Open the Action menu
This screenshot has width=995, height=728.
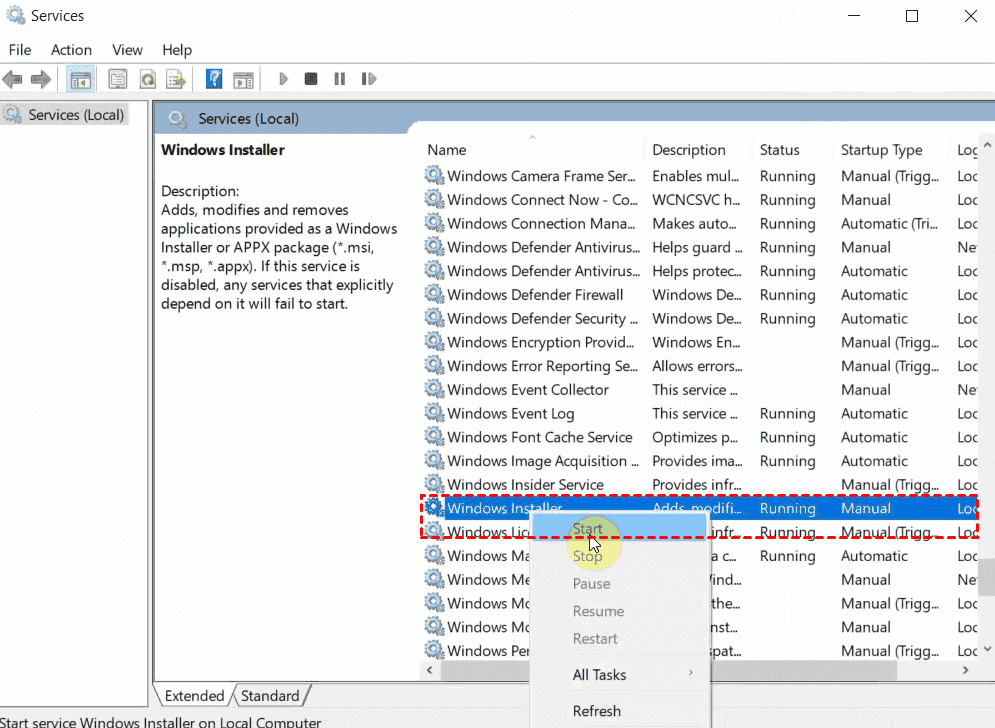[x=71, y=50]
